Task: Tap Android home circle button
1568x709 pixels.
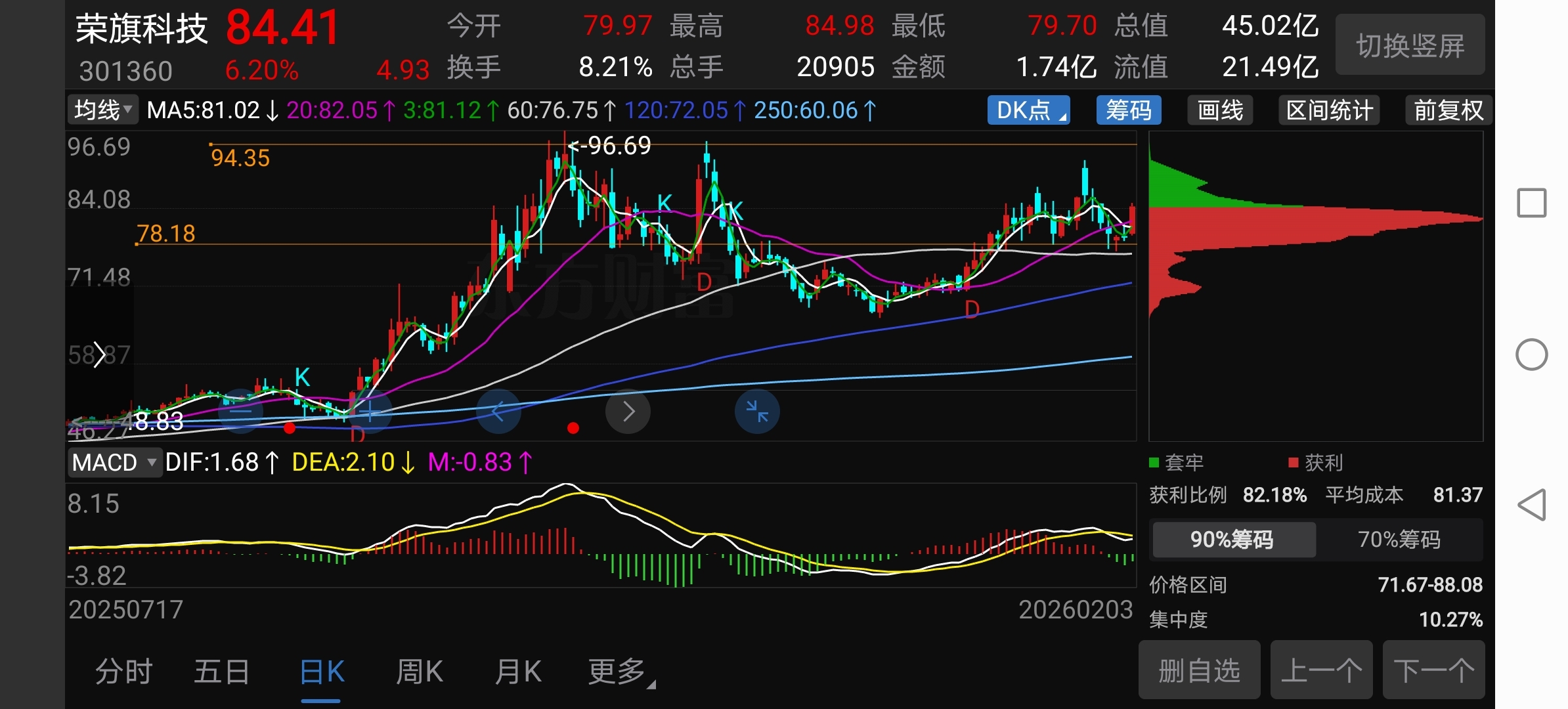Action: 1531,354
